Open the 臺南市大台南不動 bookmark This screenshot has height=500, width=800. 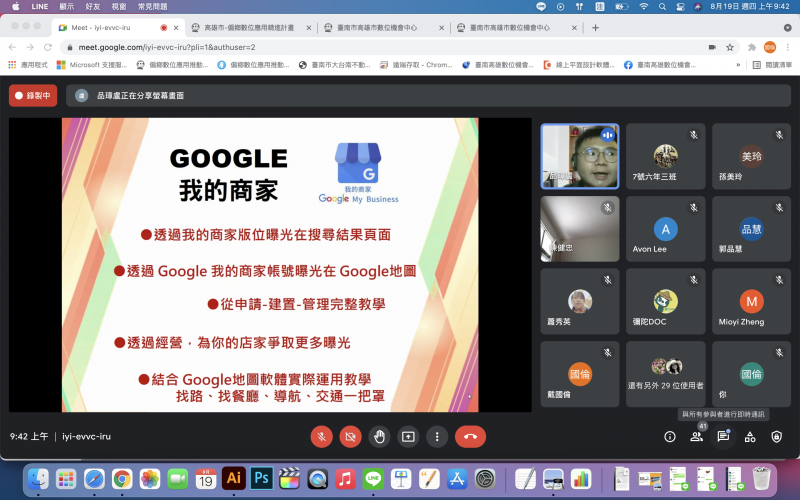pyautogui.click(x=335, y=65)
